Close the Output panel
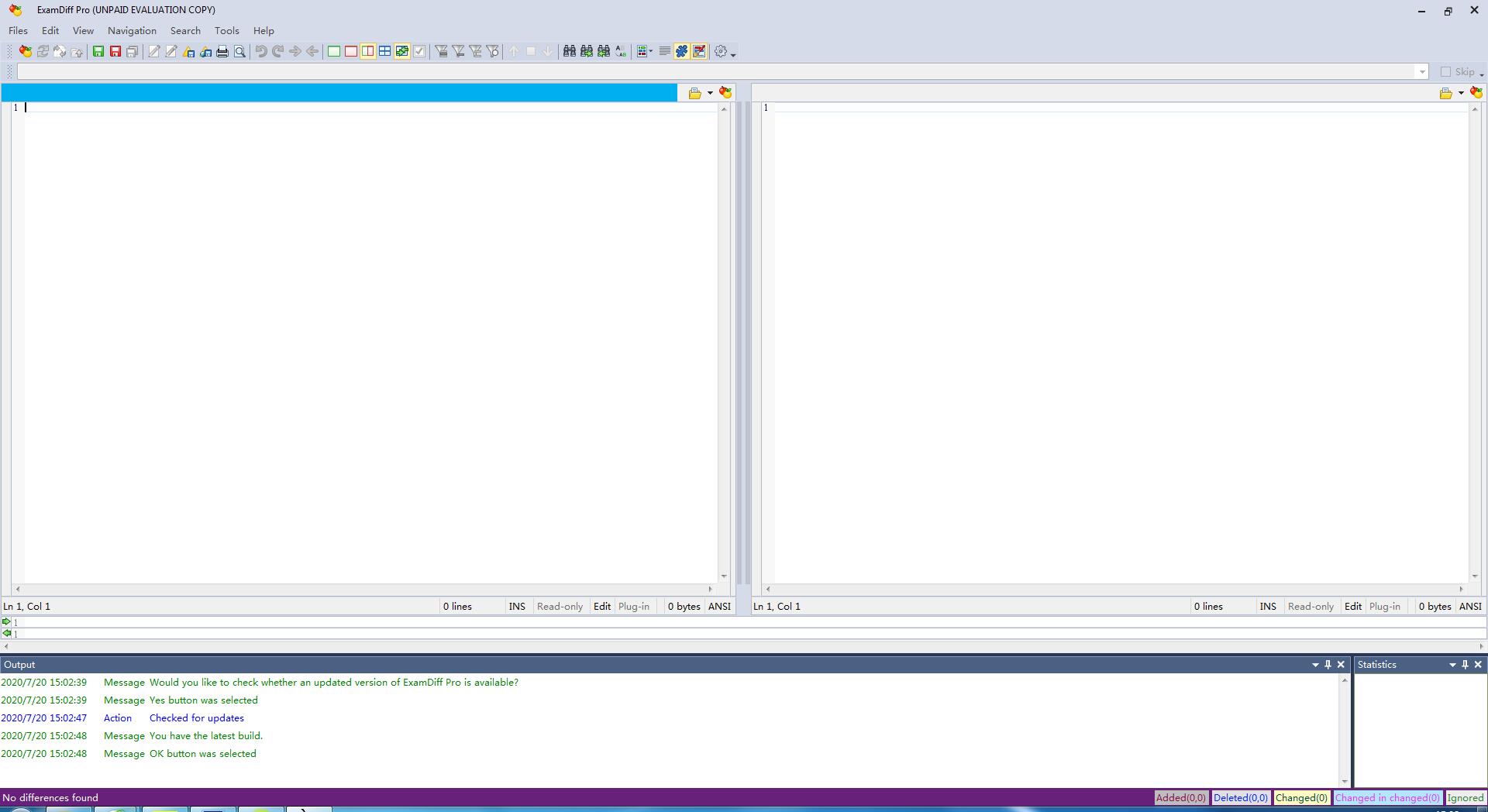The width and height of the screenshot is (1488, 812). pos(1341,665)
